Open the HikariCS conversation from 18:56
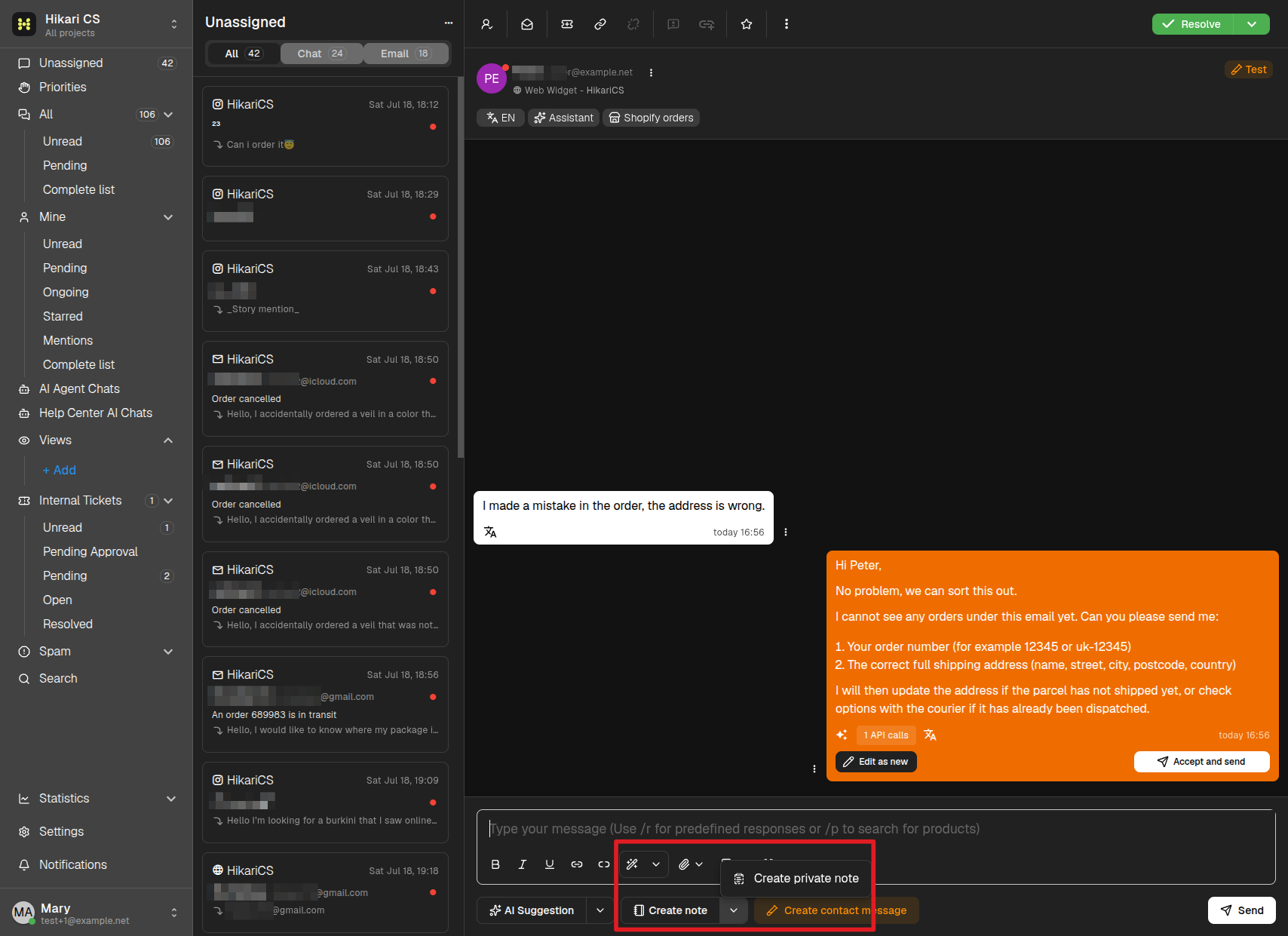Viewport: 1288px width, 936px height. coord(325,704)
